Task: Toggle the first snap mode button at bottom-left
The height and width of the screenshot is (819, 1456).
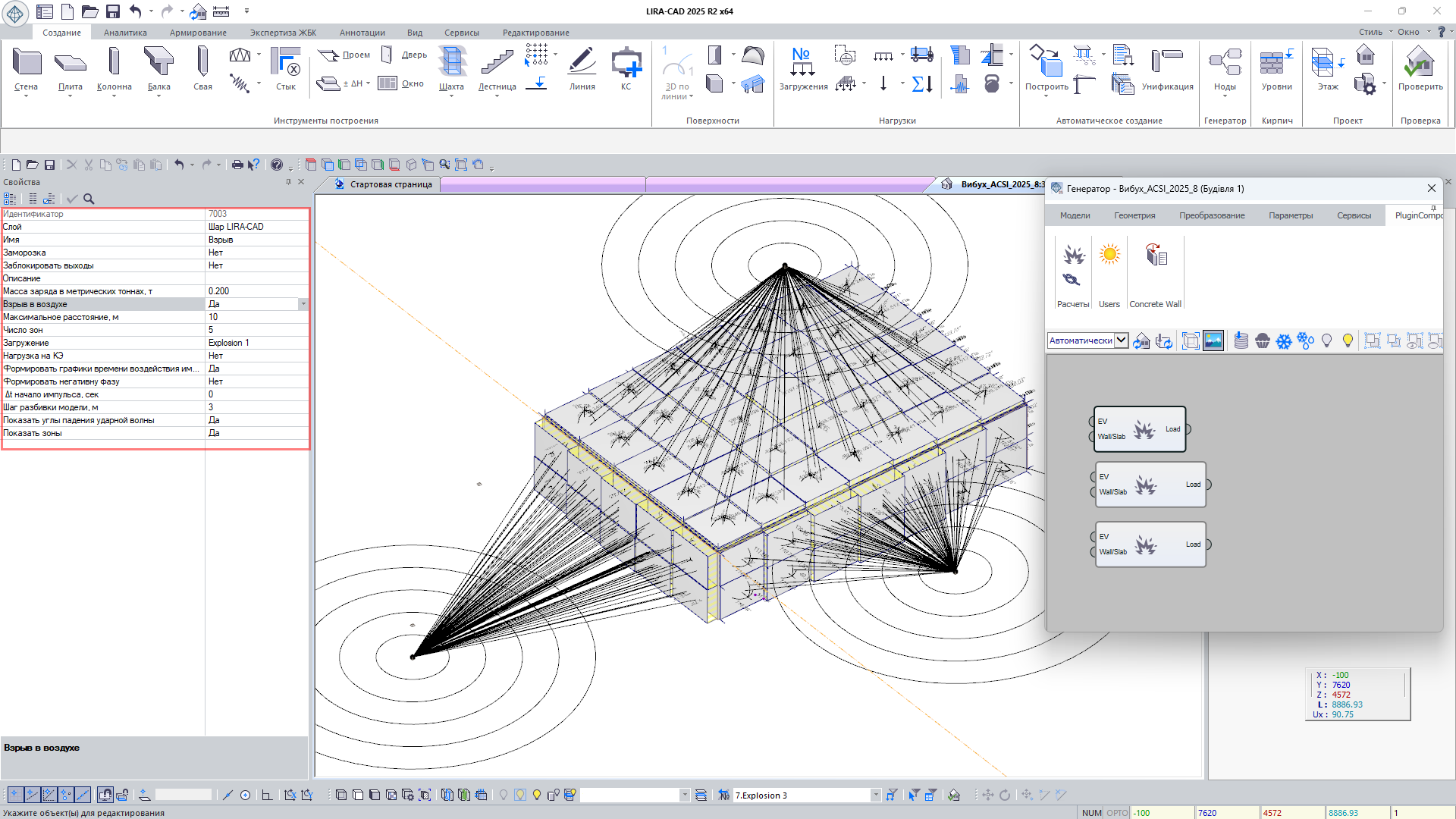Action: (x=14, y=795)
